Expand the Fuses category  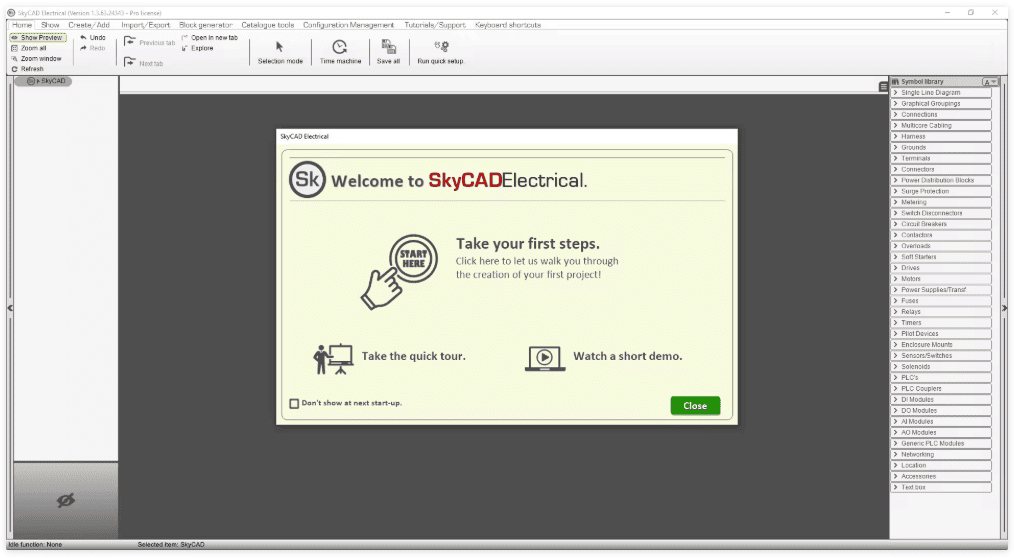click(941, 301)
